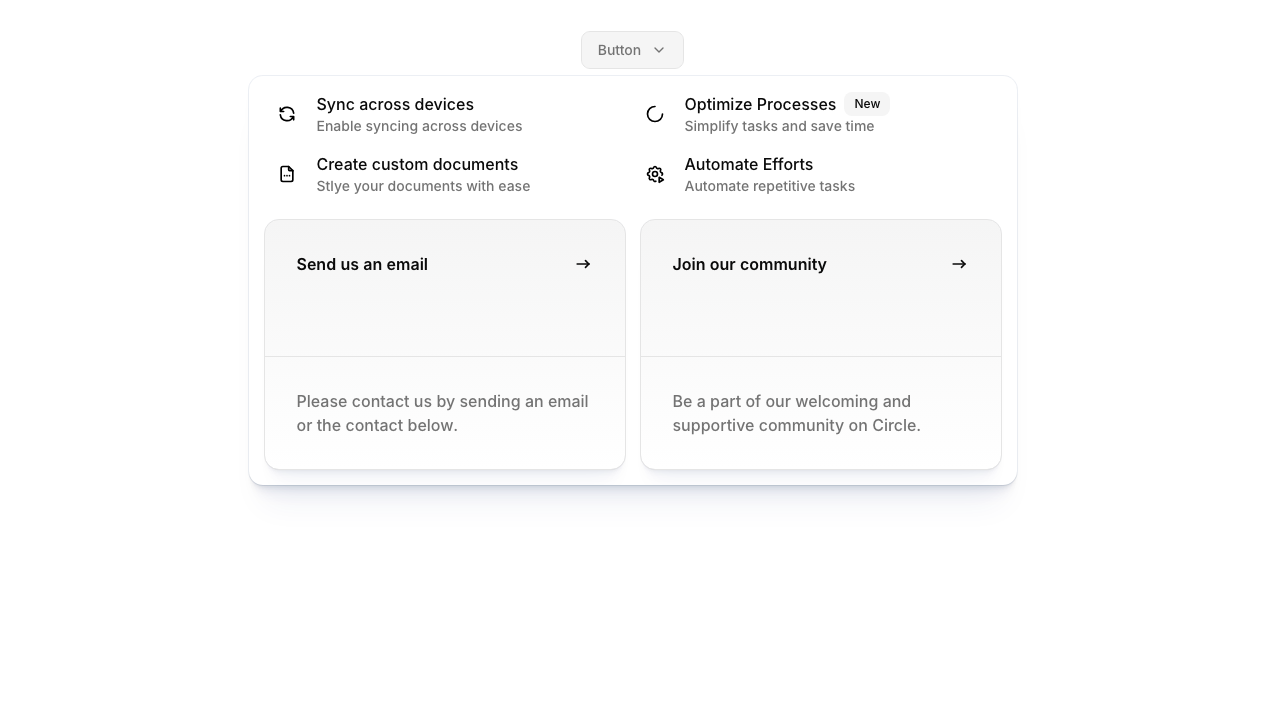Click the arrow on Join our community card
This screenshot has height=720, width=1280.
[959, 264]
